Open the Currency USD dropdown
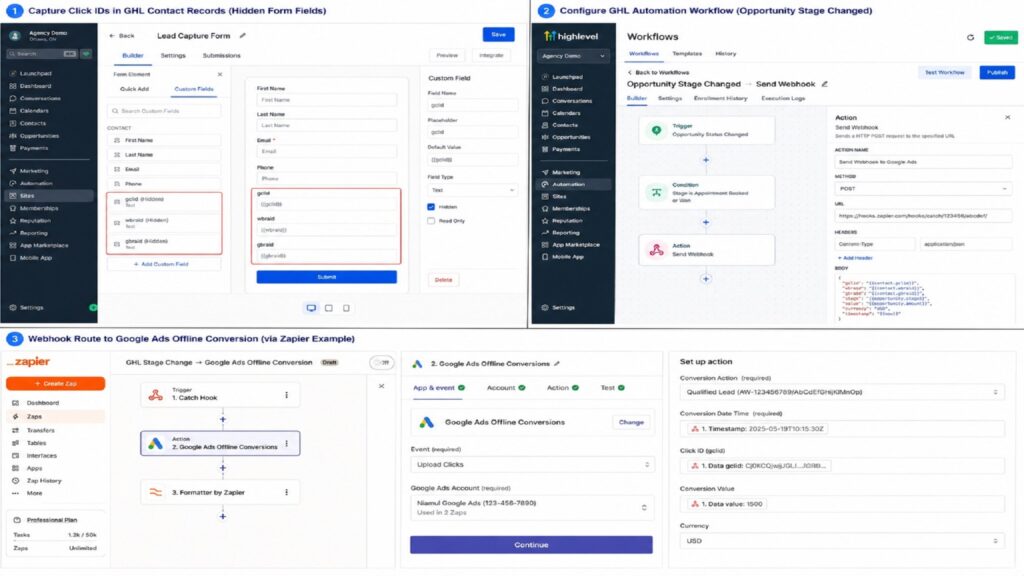 [x=842, y=541]
